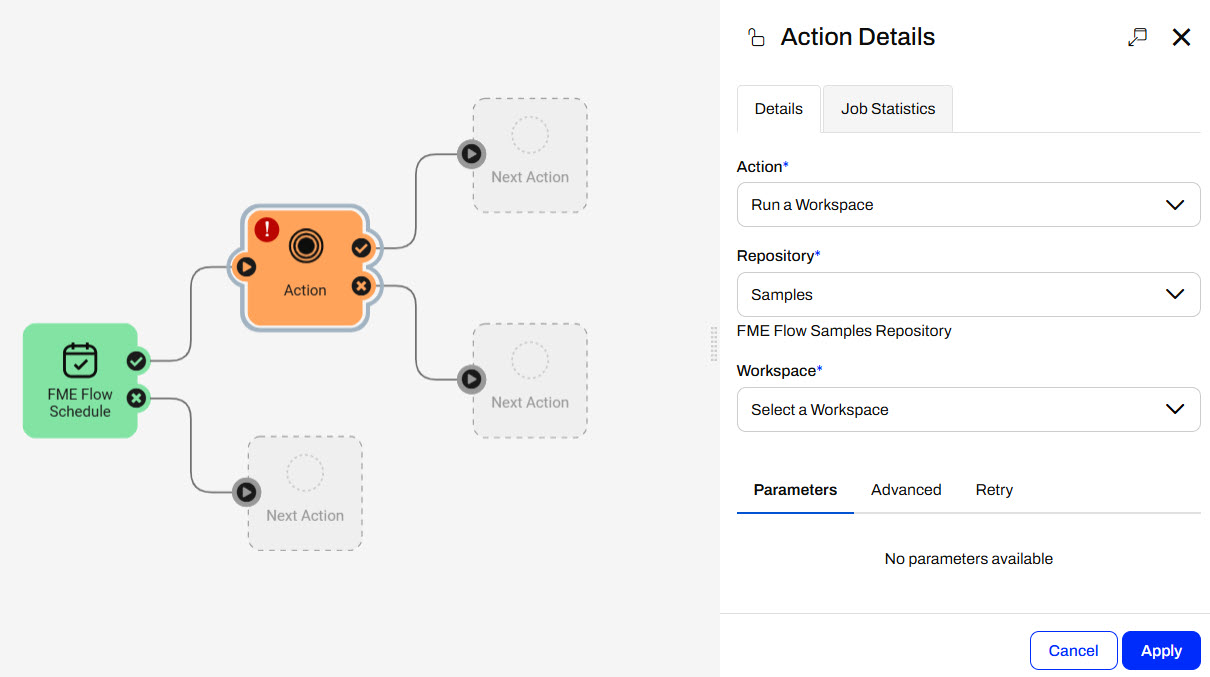Click the FME Flow Schedule calendar icon
The width and height of the screenshot is (1210, 677).
point(80,361)
